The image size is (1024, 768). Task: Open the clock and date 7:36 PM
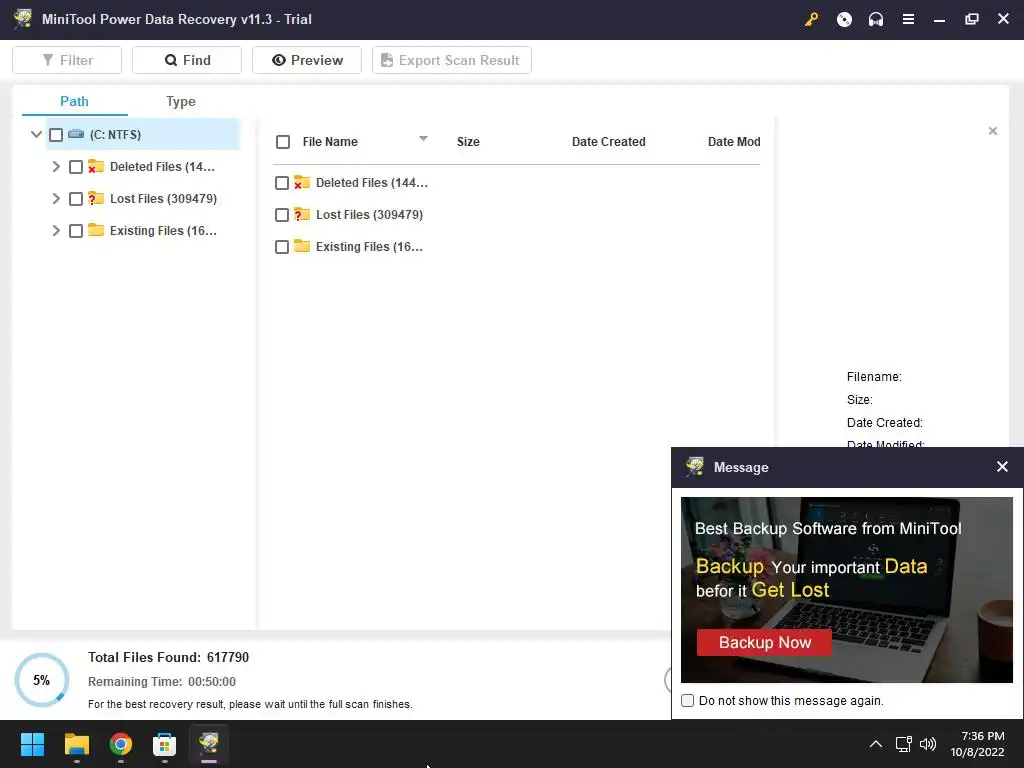[x=977, y=744]
